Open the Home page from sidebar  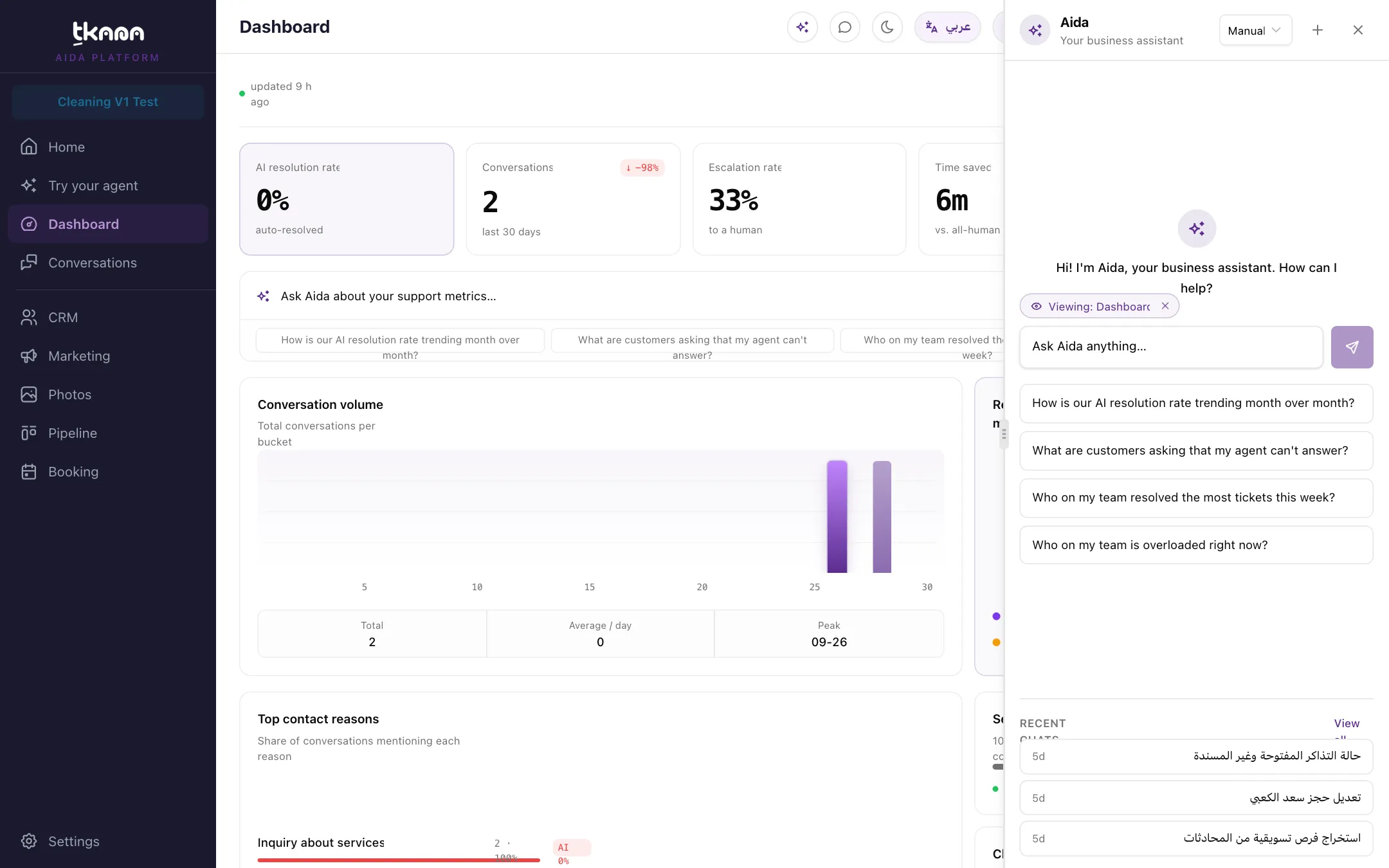pyautogui.click(x=108, y=147)
